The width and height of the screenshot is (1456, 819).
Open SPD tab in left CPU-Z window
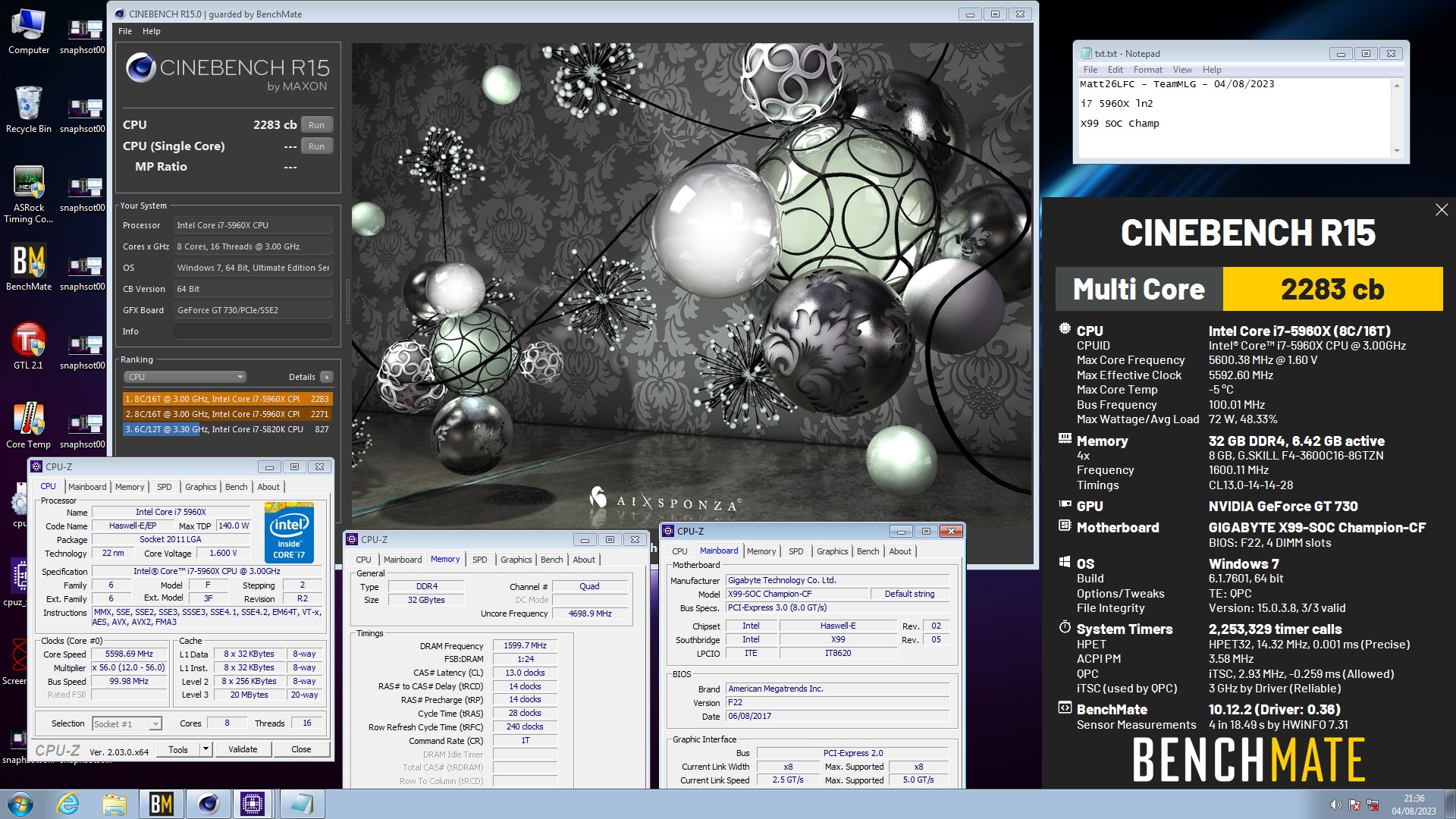(x=165, y=487)
